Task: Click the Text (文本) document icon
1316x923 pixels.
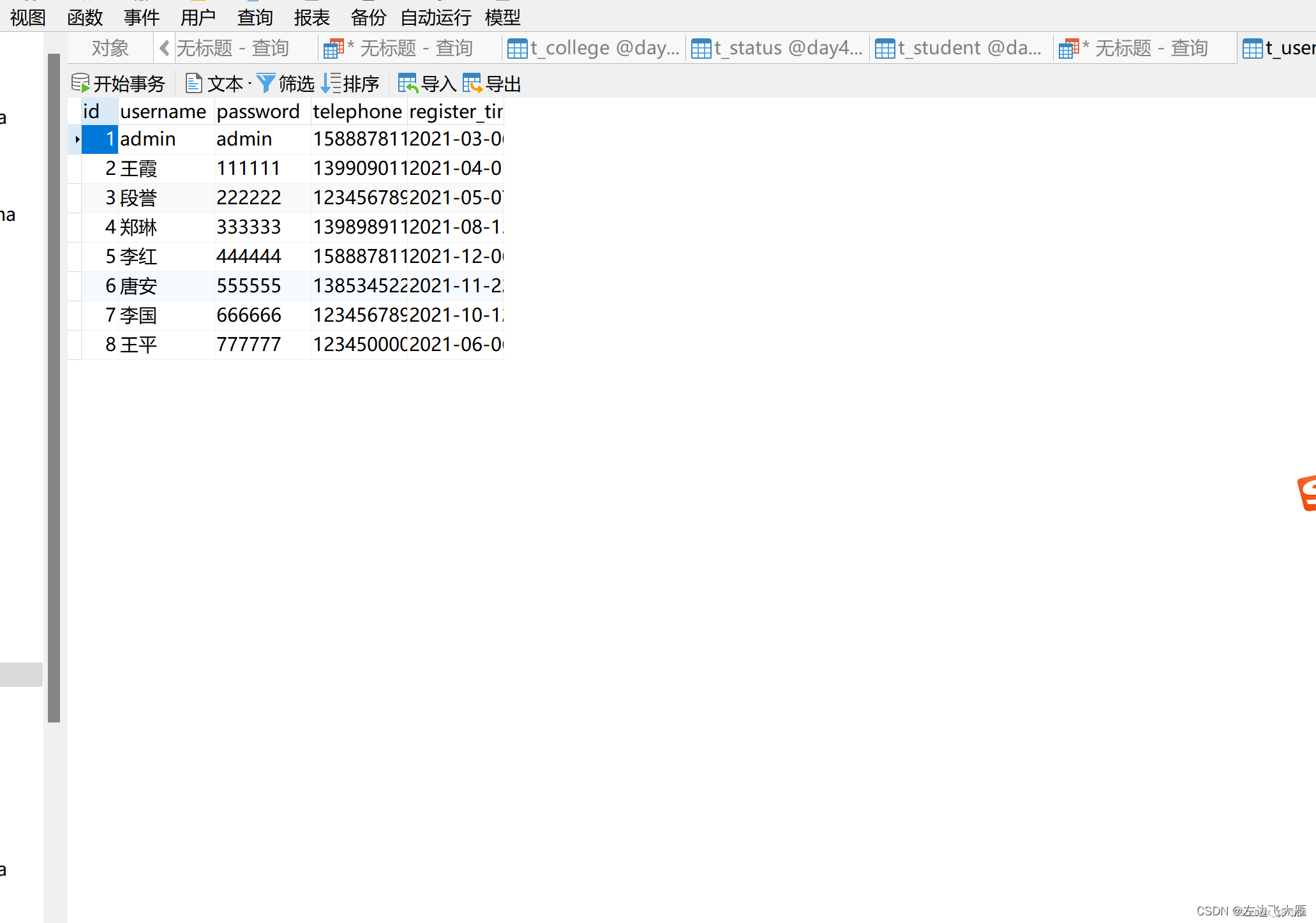Action: click(193, 83)
